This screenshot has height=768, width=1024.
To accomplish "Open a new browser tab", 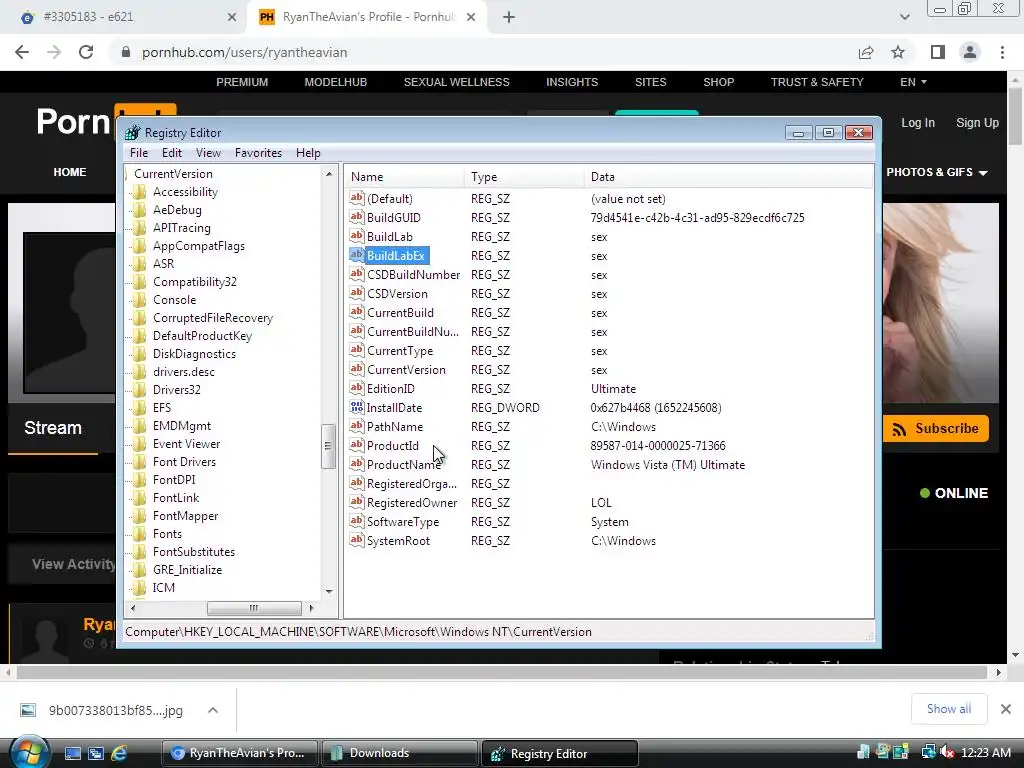I will coord(509,18).
